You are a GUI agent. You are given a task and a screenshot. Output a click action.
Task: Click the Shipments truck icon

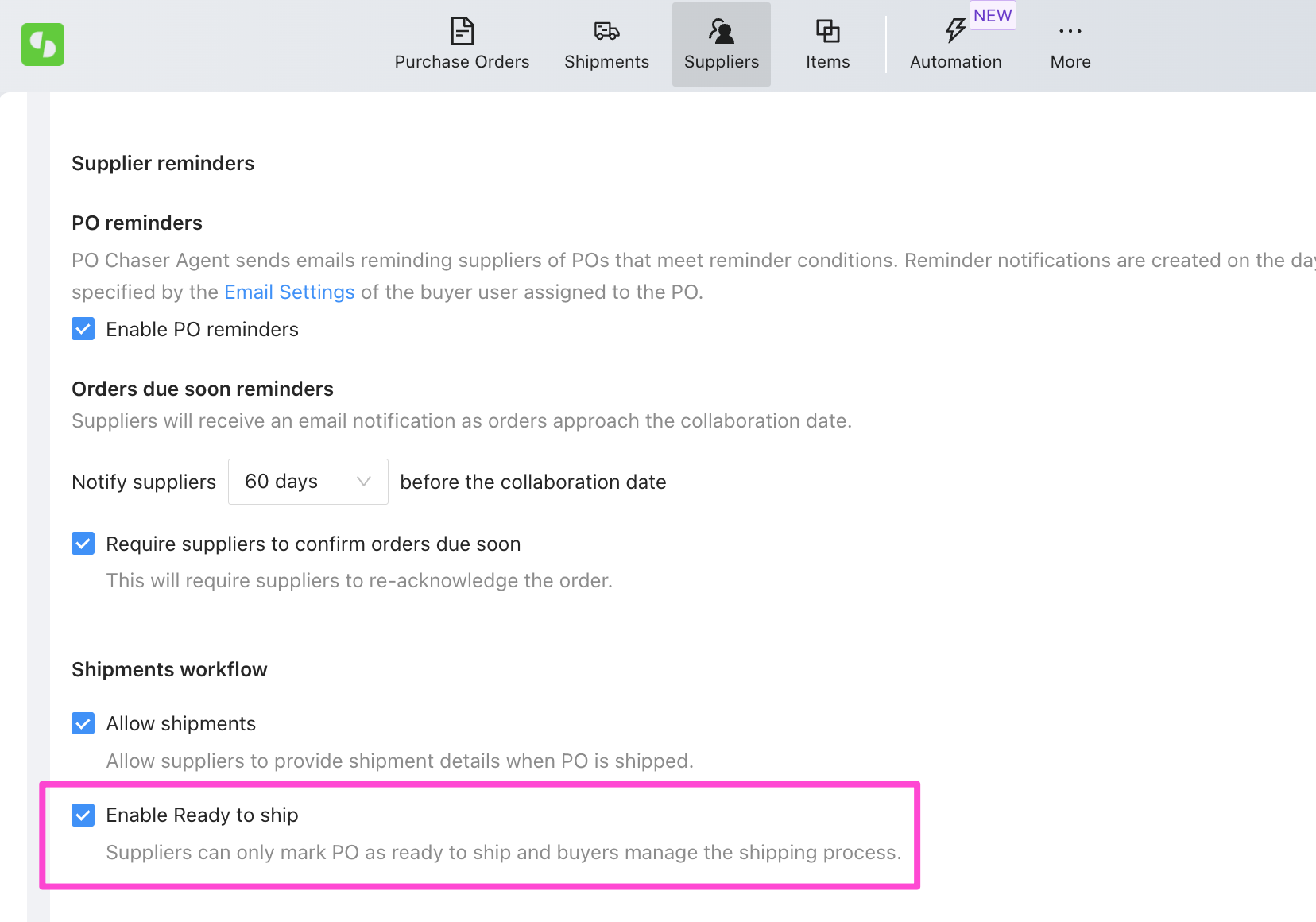606,31
